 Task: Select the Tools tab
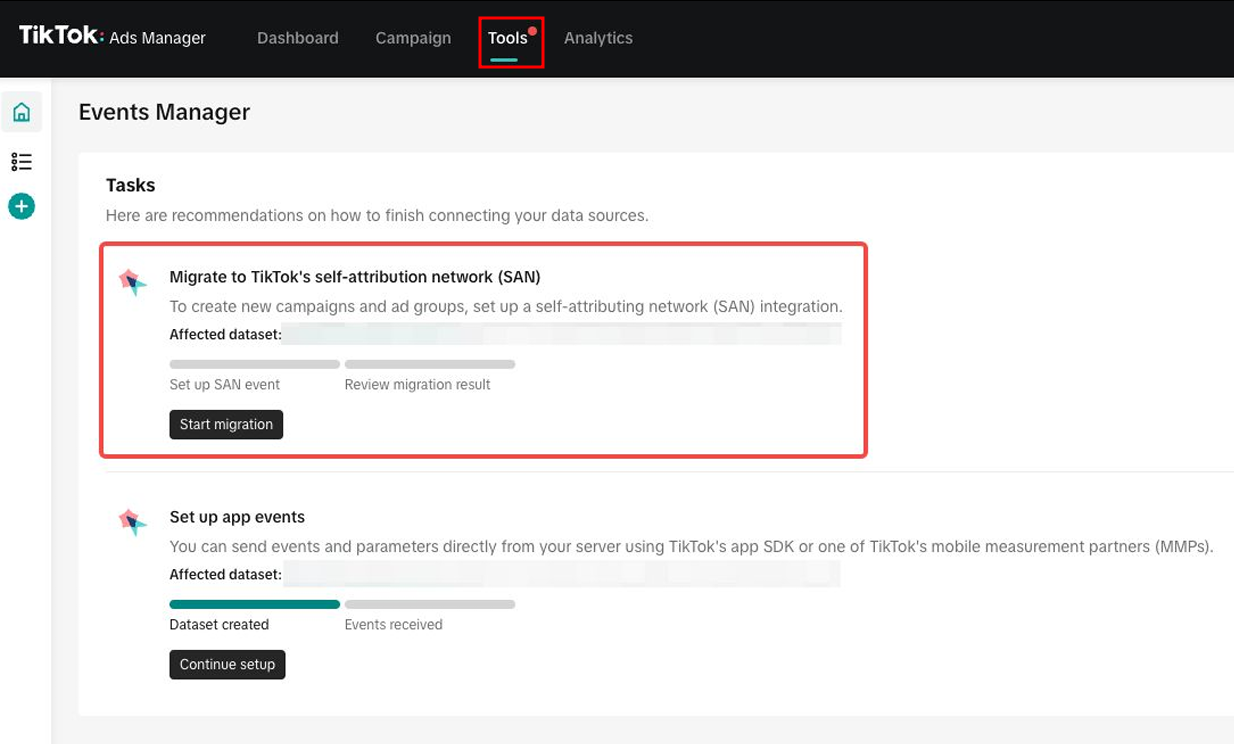[508, 38]
